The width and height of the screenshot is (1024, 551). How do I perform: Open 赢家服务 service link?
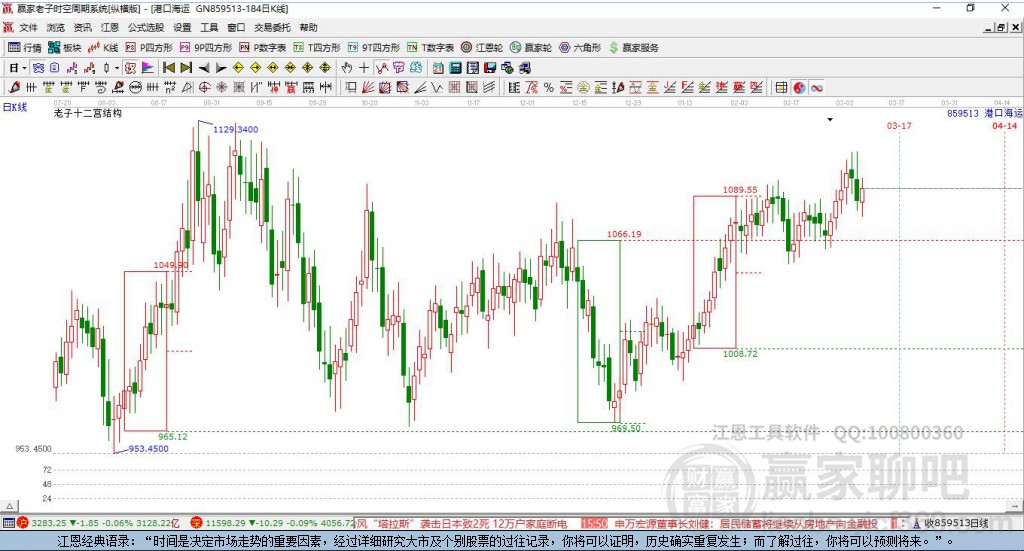(x=634, y=48)
